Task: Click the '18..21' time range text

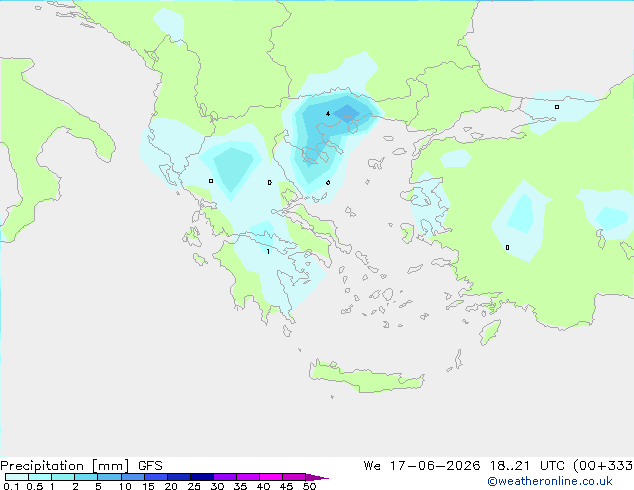Action: point(509,466)
